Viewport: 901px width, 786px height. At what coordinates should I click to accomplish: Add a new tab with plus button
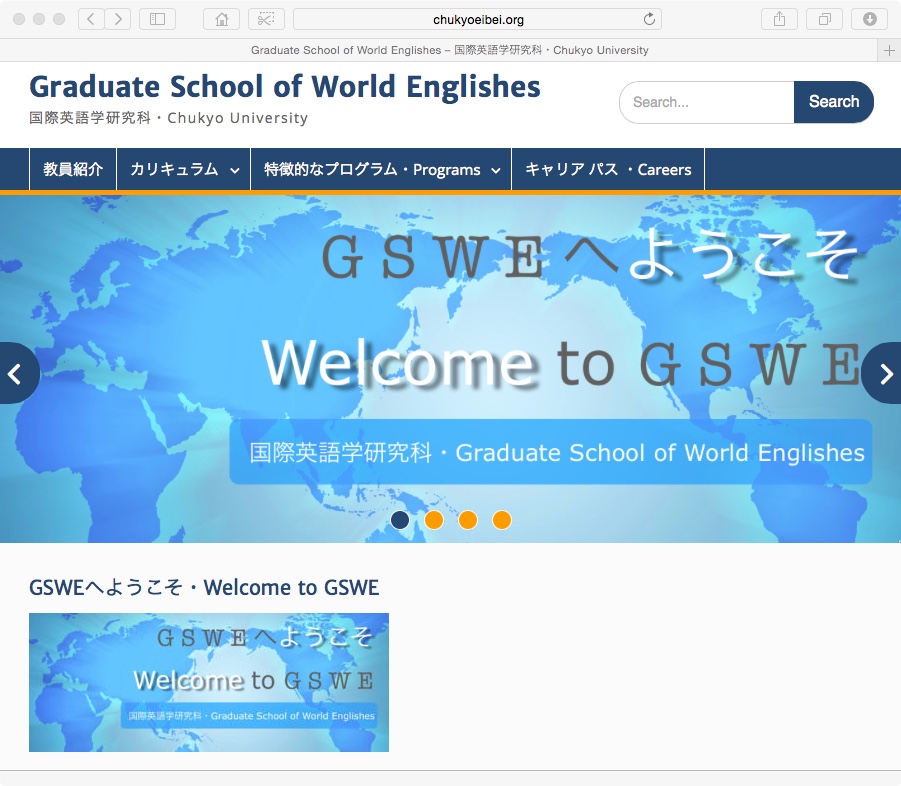click(x=889, y=51)
